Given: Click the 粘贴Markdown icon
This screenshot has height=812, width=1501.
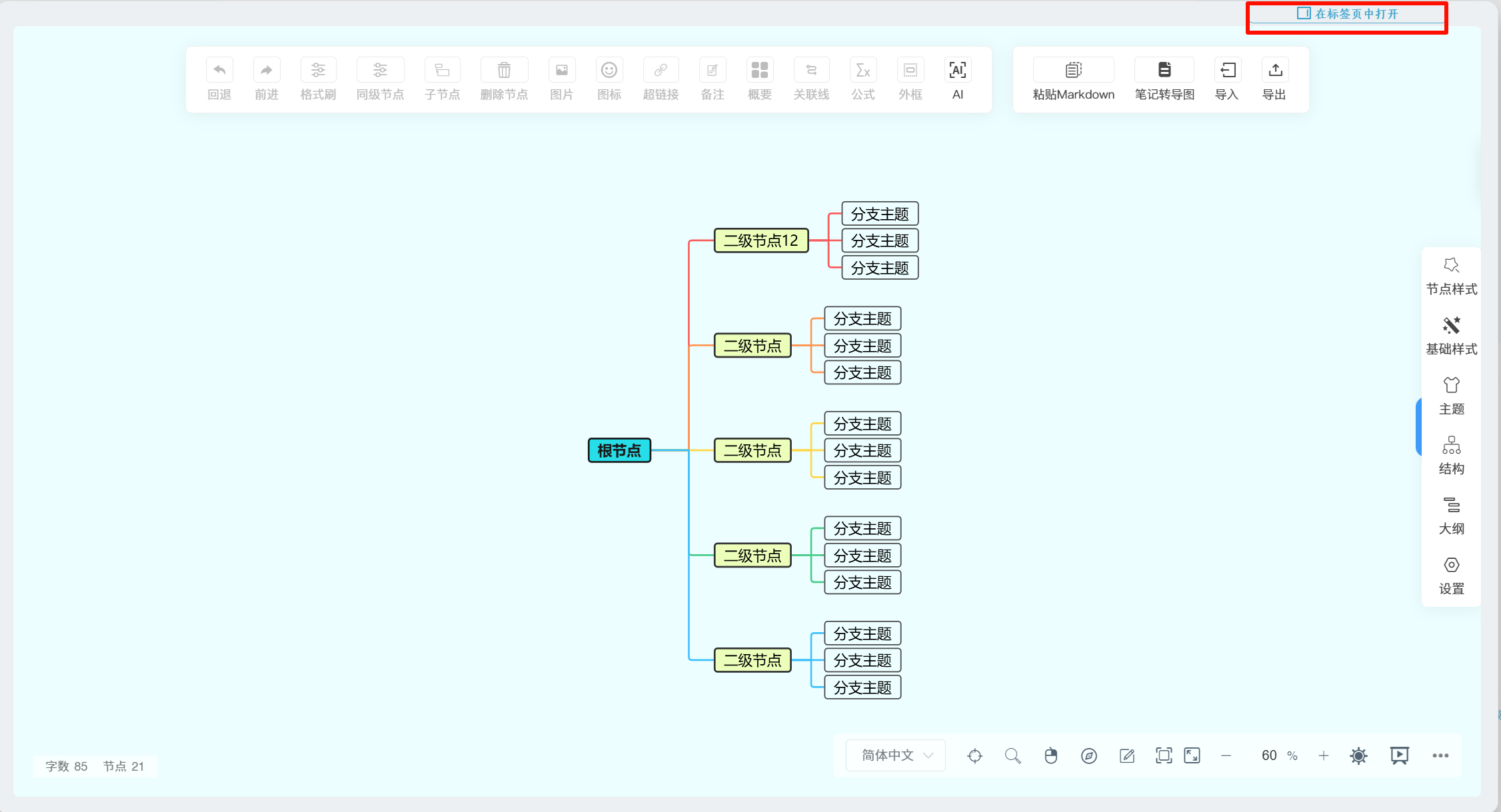Looking at the screenshot, I should tap(1073, 71).
